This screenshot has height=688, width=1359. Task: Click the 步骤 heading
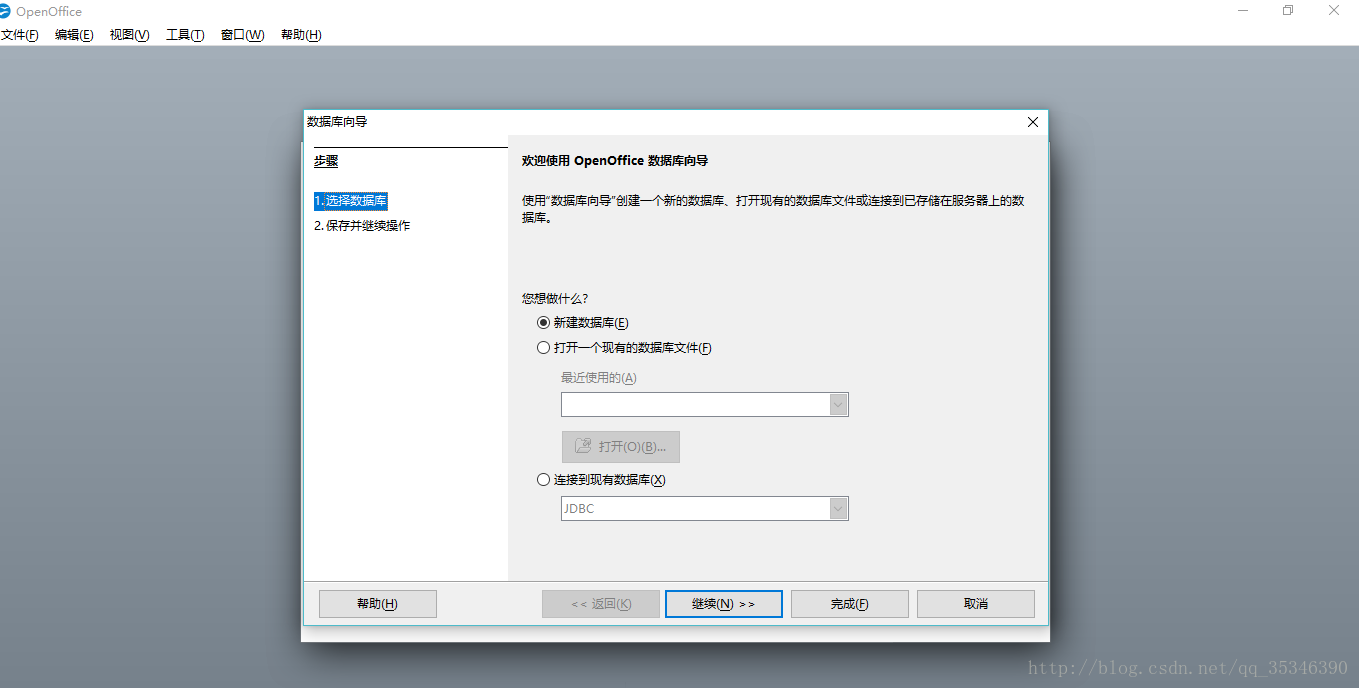[x=326, y=161]
